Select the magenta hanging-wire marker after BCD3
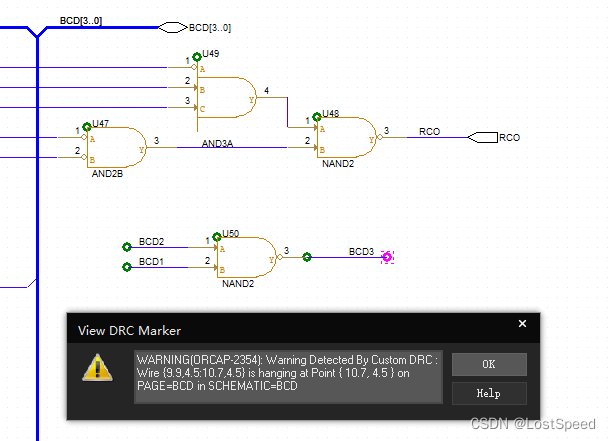The height and width of the screenshot is (441, 611). [x=388, y=257]
